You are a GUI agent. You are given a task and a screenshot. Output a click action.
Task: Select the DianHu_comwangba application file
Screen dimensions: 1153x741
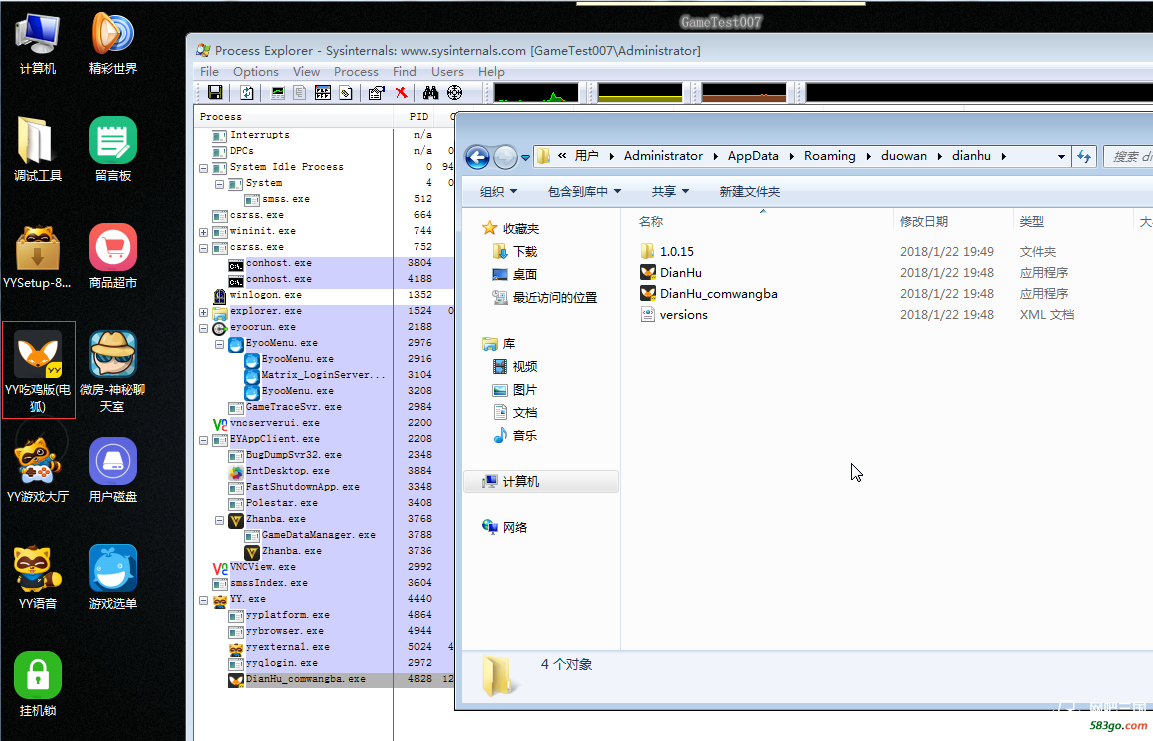pos(709,293)
